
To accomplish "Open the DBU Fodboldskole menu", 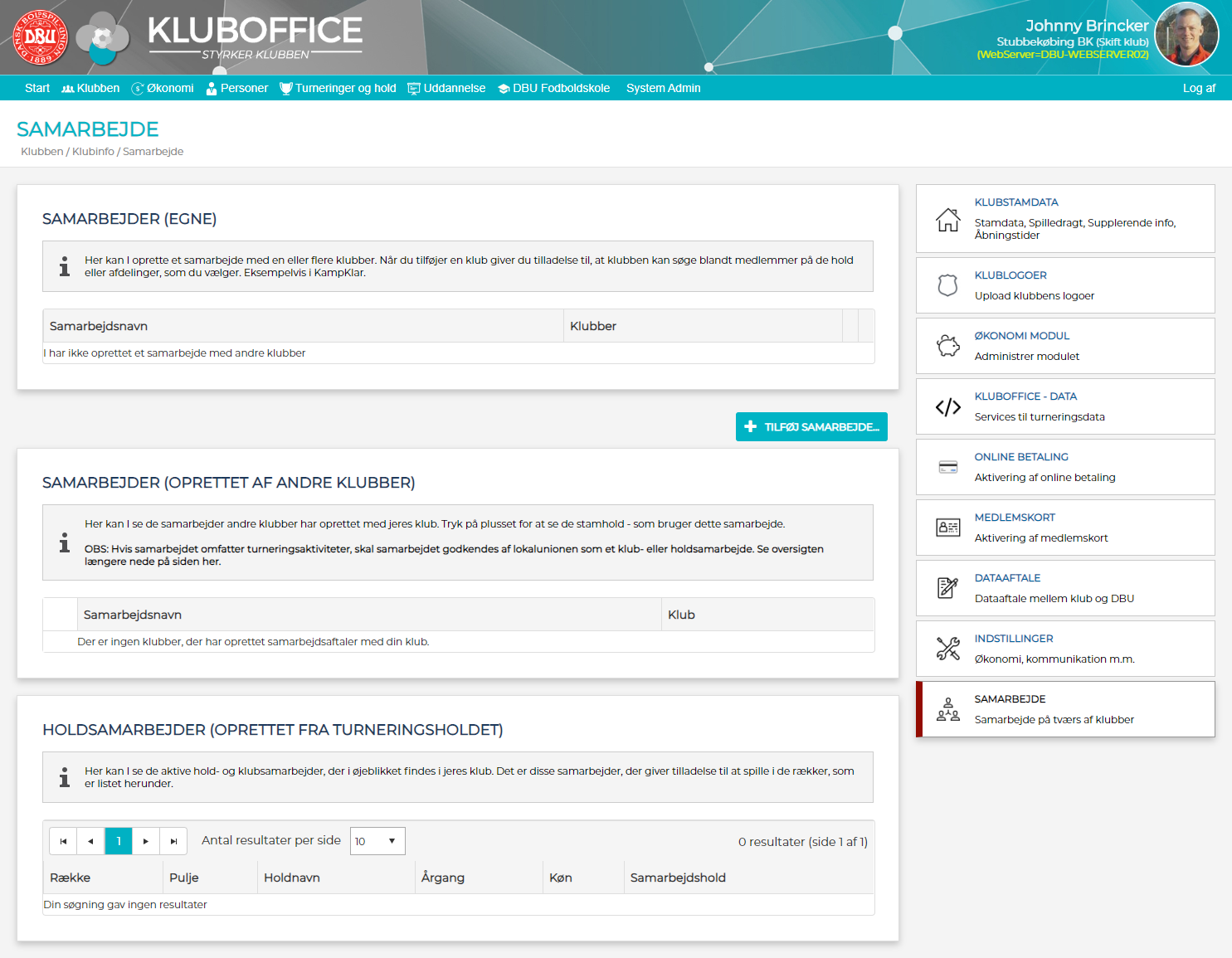I will click(553, 88).
